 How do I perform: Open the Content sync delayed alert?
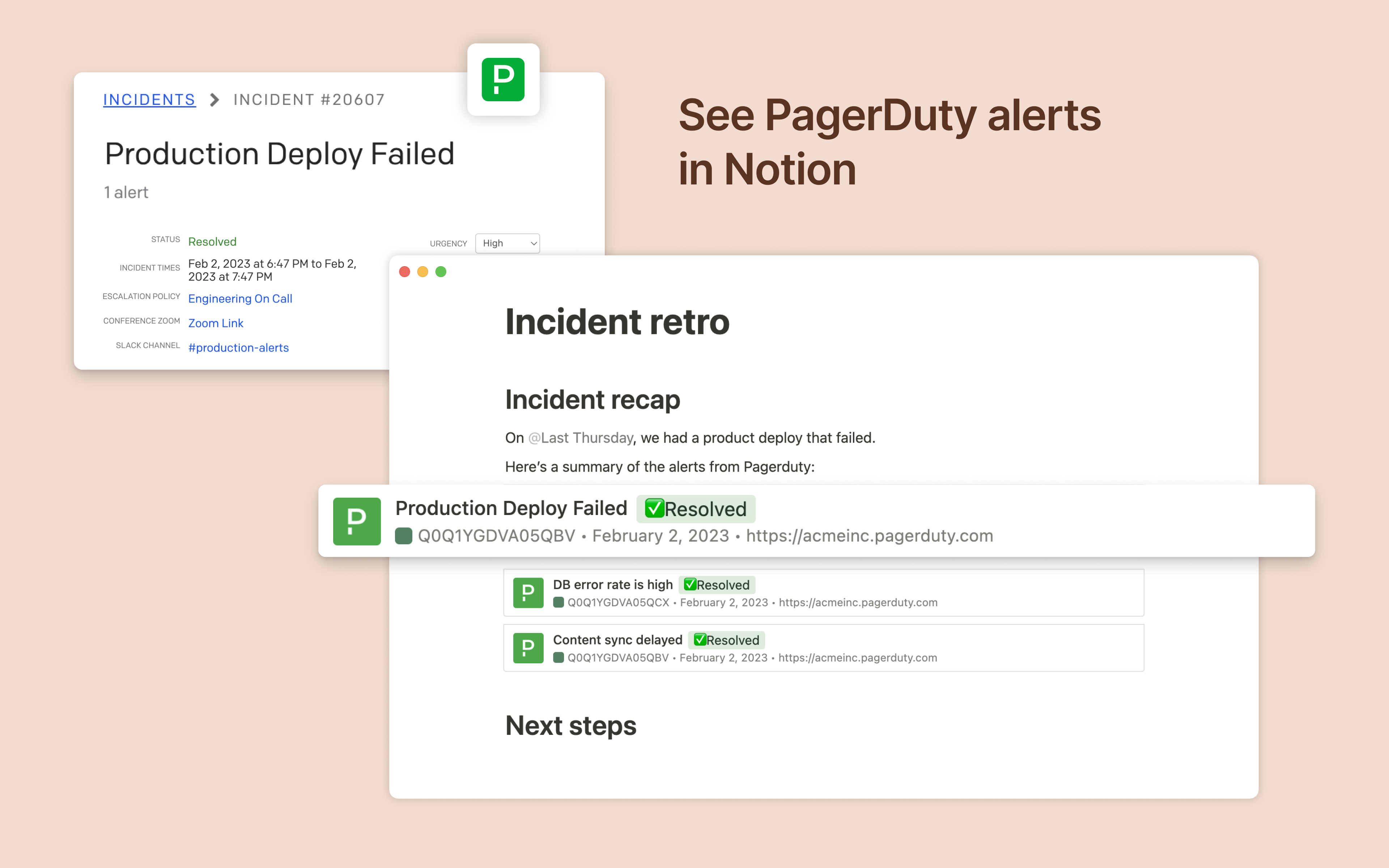point(617,639)
